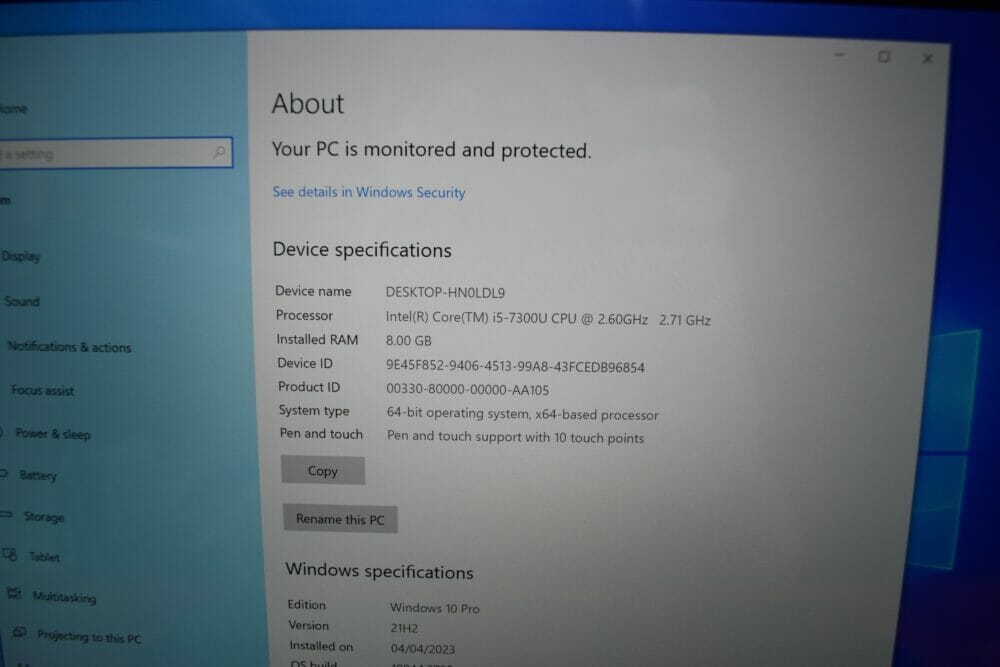Click the Windows specifications heading
Image resolution: width=1000 pixels, height=667 pixels.
coord(379,571)
